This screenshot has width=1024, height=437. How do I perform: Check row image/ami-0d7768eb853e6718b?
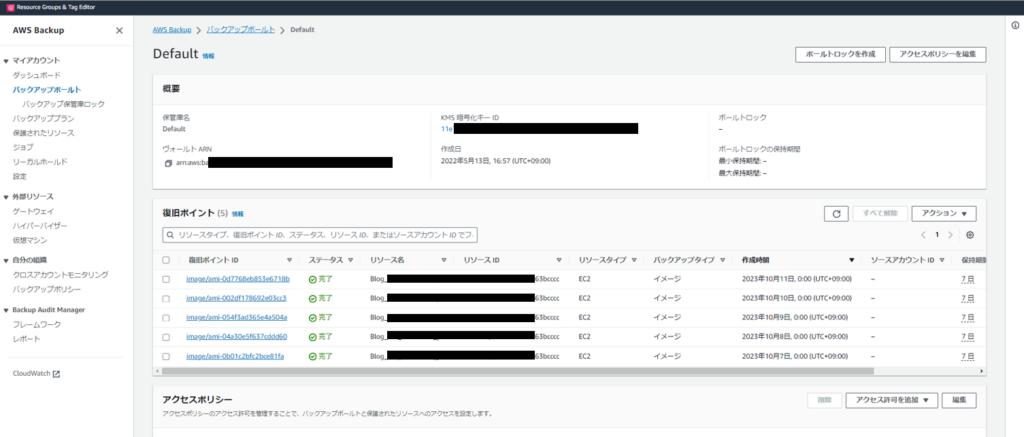click(x=166, y=279)
